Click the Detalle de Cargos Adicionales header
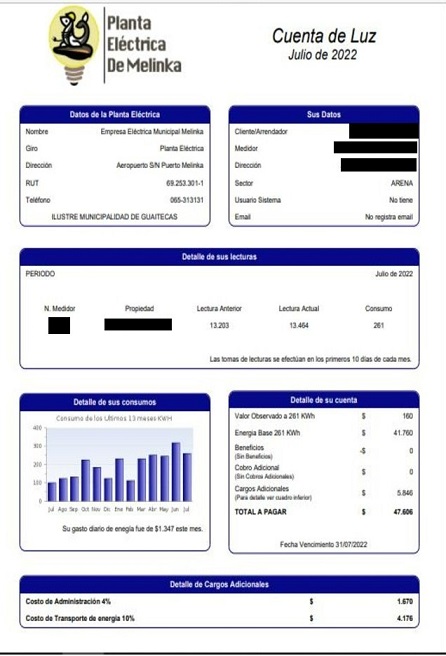Image resolution: width=446 pixels, height=656 pixels. (219, 584)
